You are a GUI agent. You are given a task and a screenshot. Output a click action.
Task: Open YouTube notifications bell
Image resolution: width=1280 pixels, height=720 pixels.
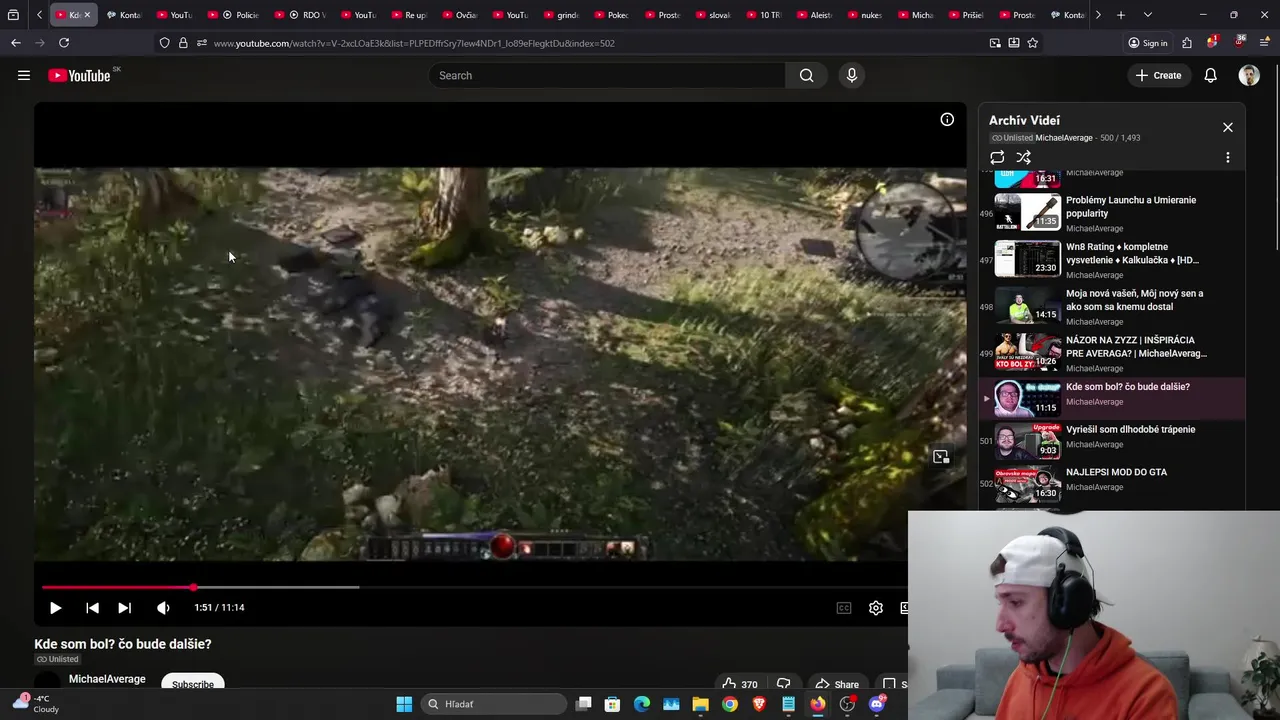coord(1210,75)
